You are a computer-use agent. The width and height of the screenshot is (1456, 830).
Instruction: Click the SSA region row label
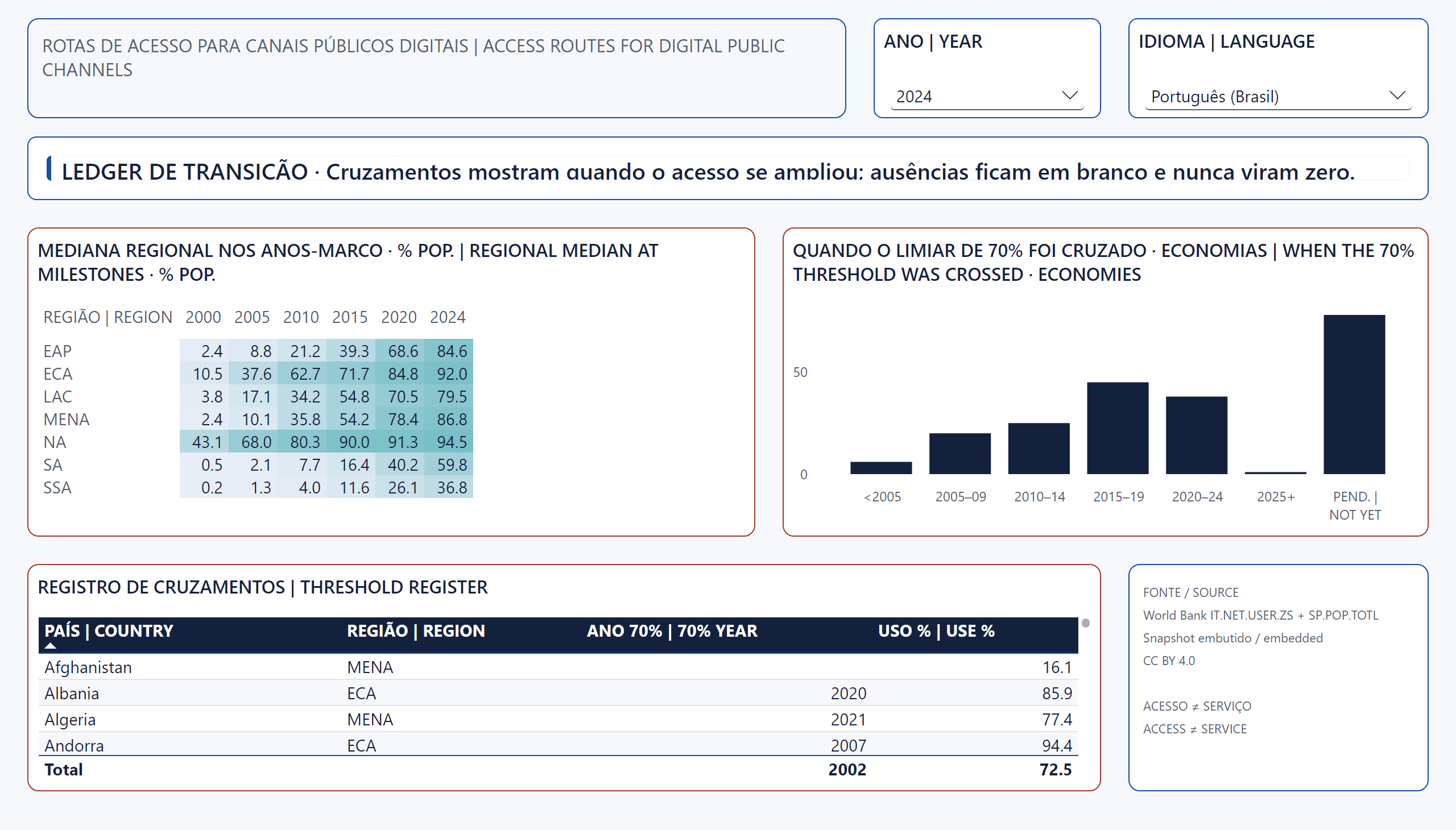[57, 487]
